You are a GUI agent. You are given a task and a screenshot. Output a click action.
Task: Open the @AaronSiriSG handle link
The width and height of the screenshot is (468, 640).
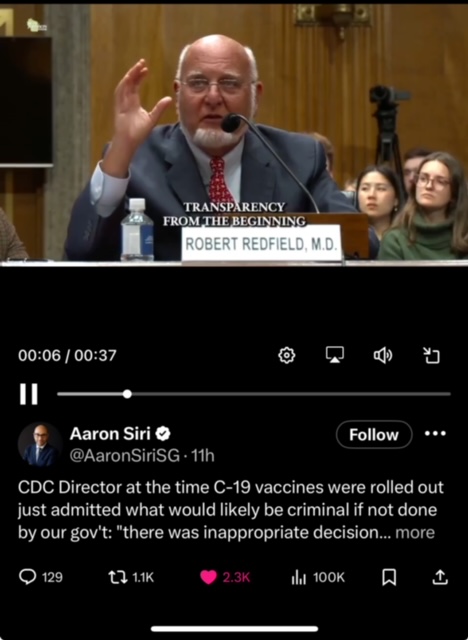(124, 456)
